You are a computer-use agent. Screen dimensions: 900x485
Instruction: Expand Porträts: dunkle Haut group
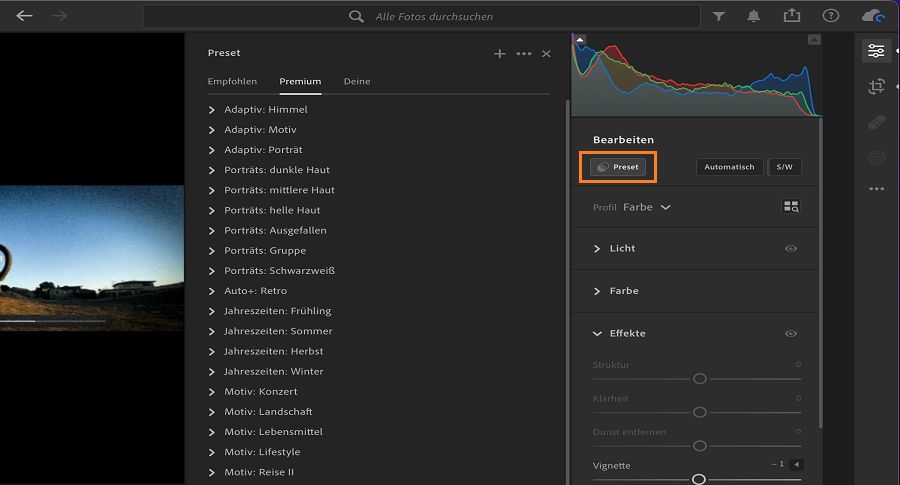tap(211, 170)
